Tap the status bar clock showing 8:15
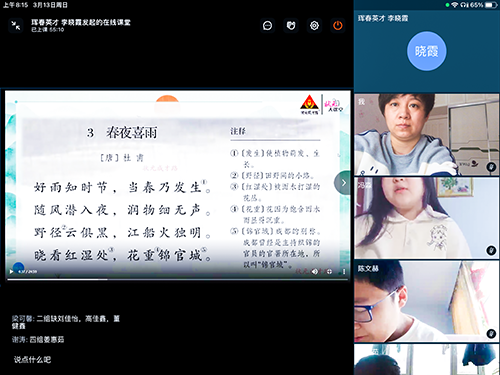This screenshot has height=375, width=500. [x=15, y=5]
